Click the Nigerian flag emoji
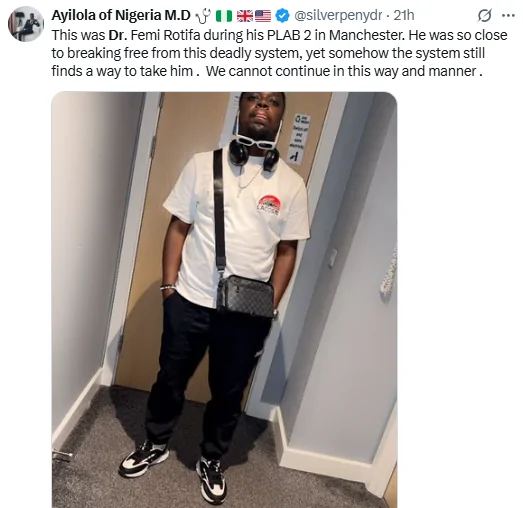 pos(224,16)
